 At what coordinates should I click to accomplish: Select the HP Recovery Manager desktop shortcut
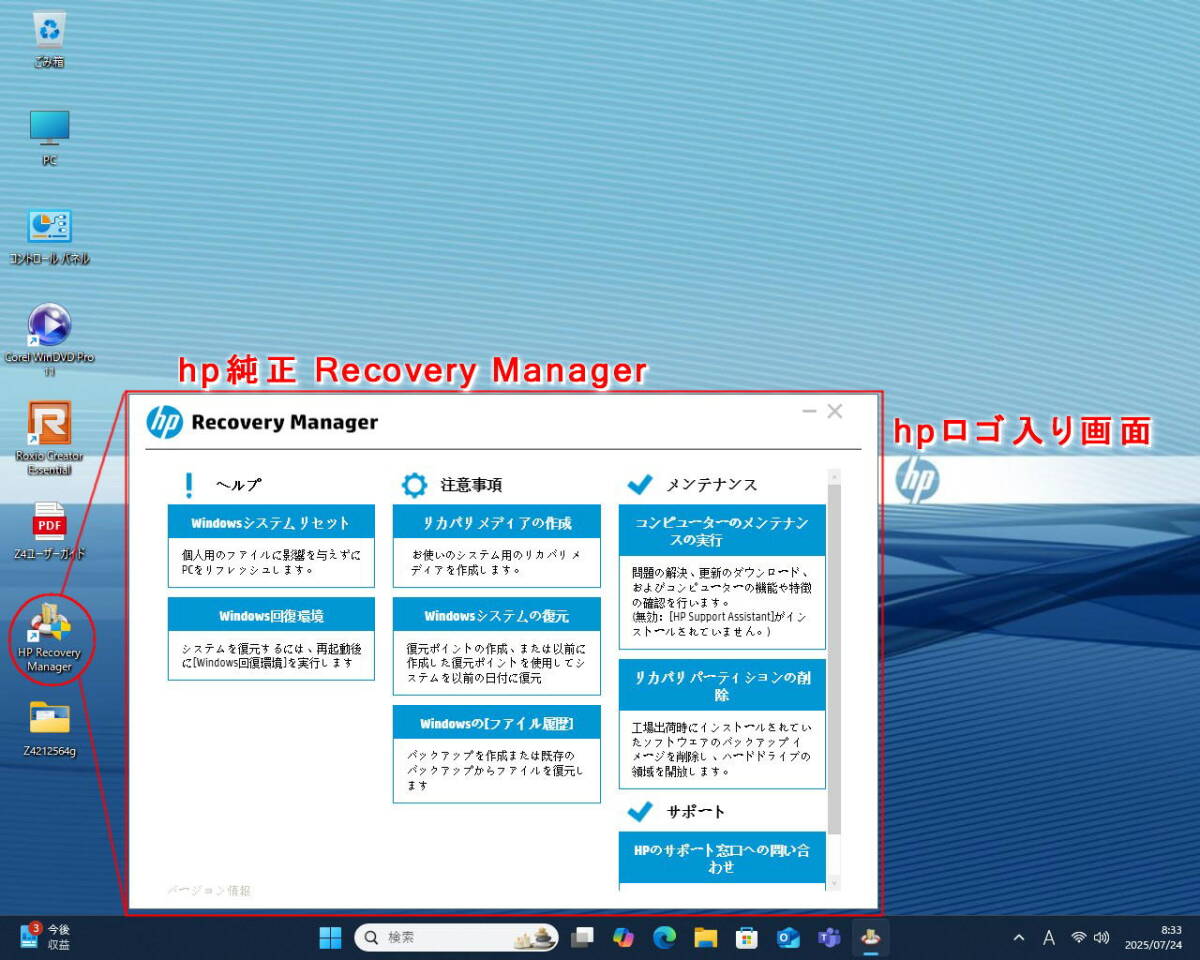[x=49, y=638]
